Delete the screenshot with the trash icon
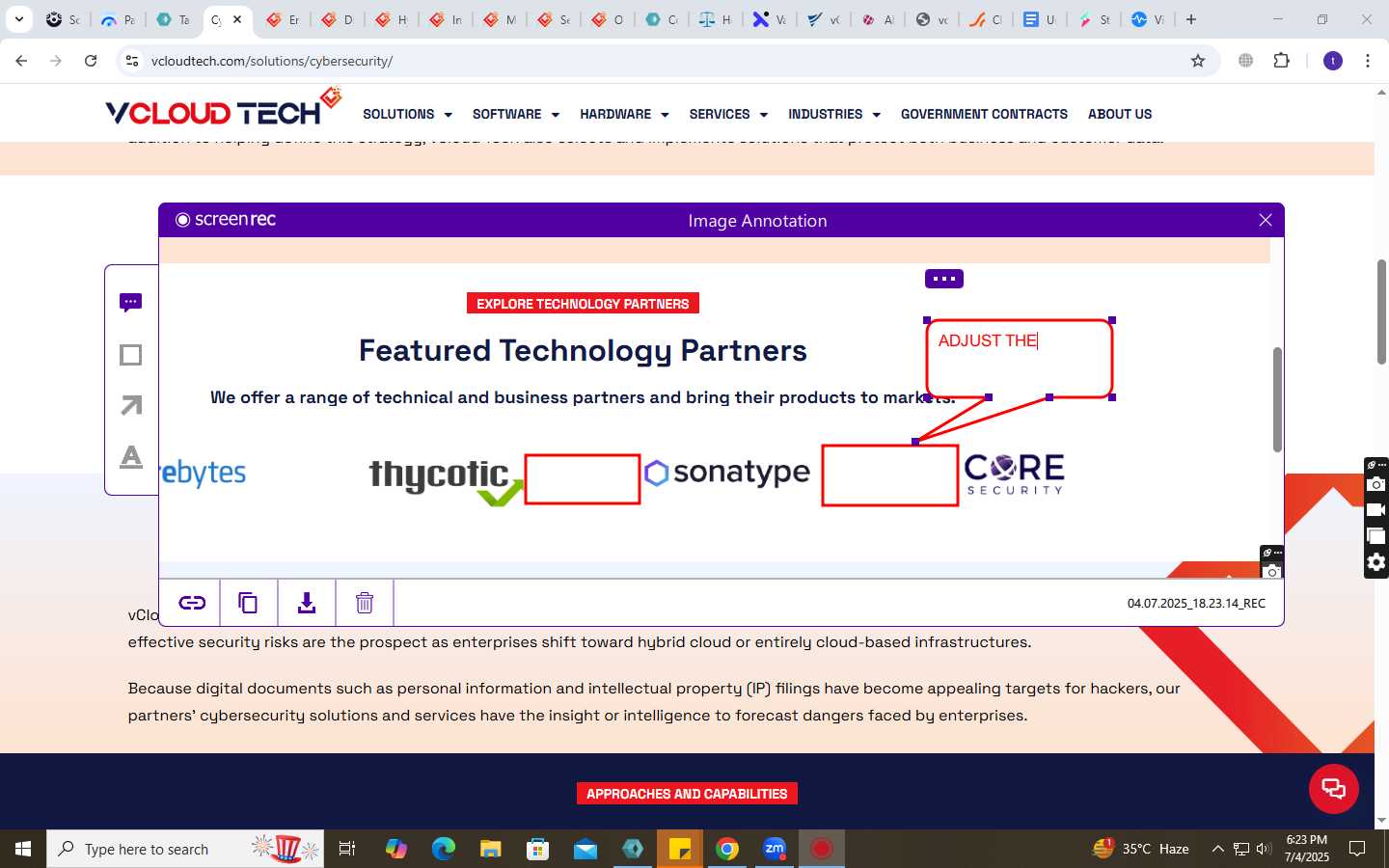The width and height of the screenshot is (1389, 868). coord(365,603)
